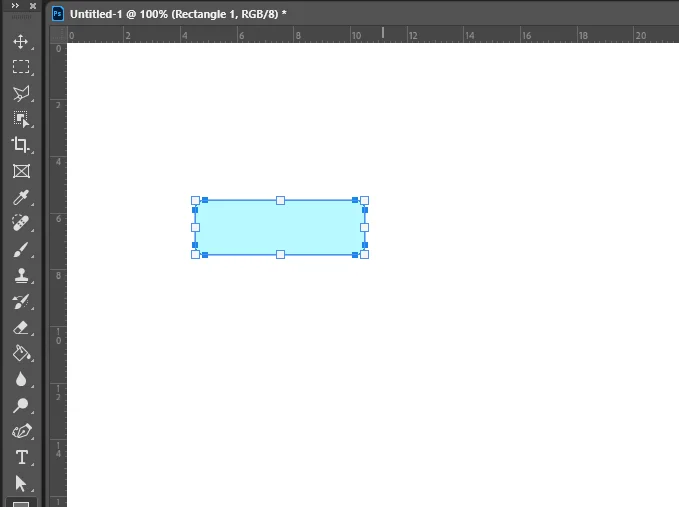The width and height of the screenshot is (679, 507).
Task: Select the Clone Stamp tool
Action: [x=21, y=275]
